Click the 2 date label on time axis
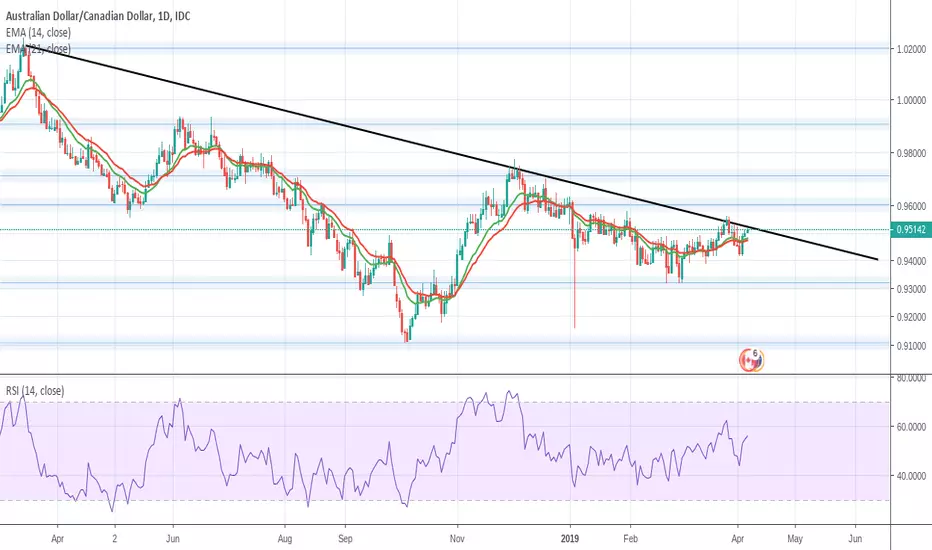This screenshot has width=932, height=550. (115, 539)
